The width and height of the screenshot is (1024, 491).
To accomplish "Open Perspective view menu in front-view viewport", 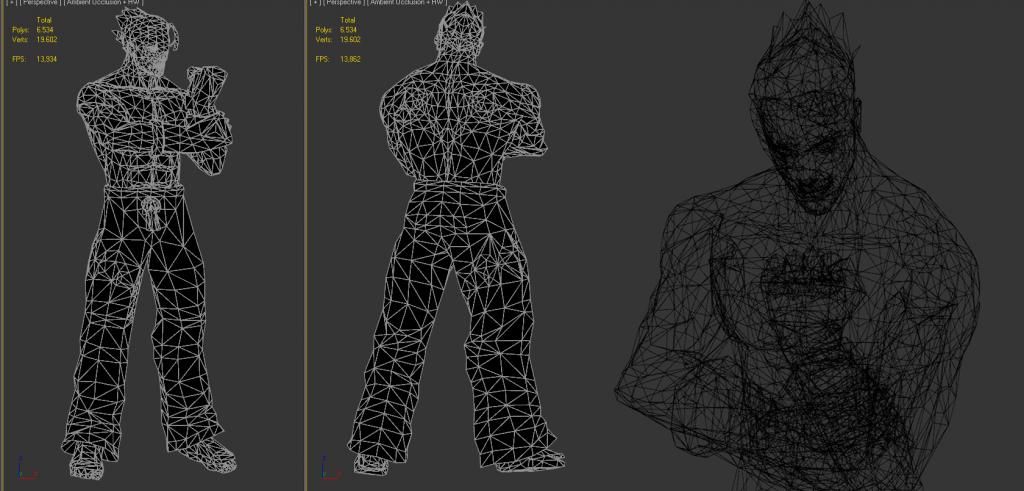I will (x=40, y=2).
